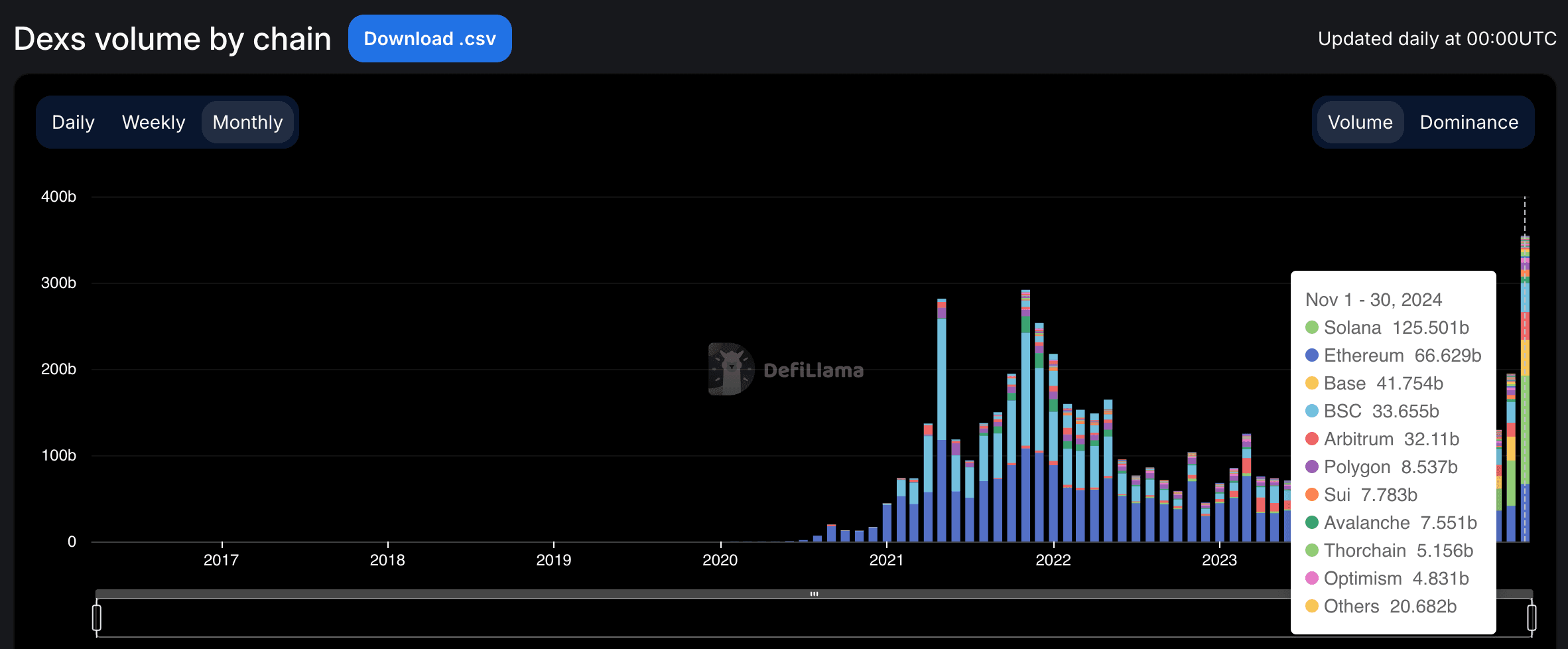1568x649 pixels.
Task: Click the Arbitrum 32.11b tooltip row
Action: point(1382,439)
